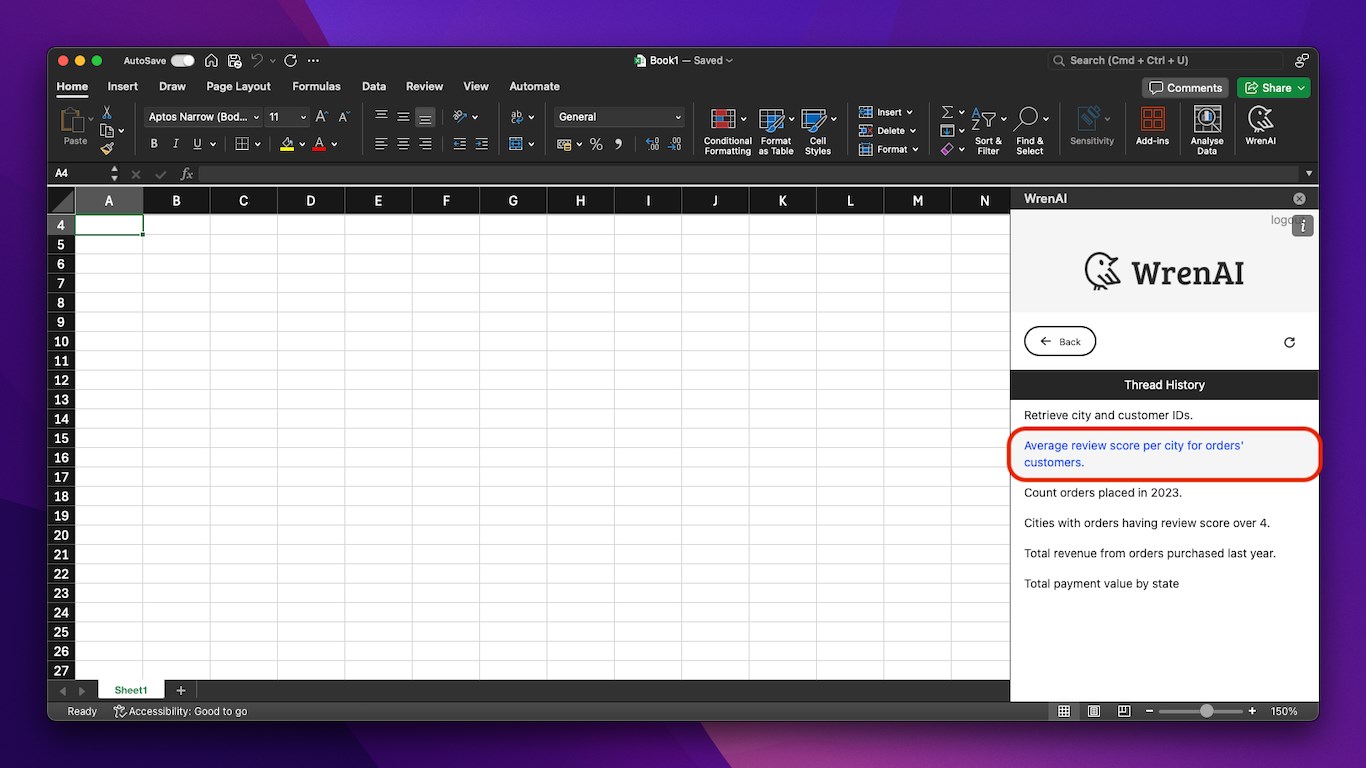Image resolution: width=1366 pixels, height=768 pixels.
Task: Switch to the Draw ribbon tab
Action: click(172, 87)
